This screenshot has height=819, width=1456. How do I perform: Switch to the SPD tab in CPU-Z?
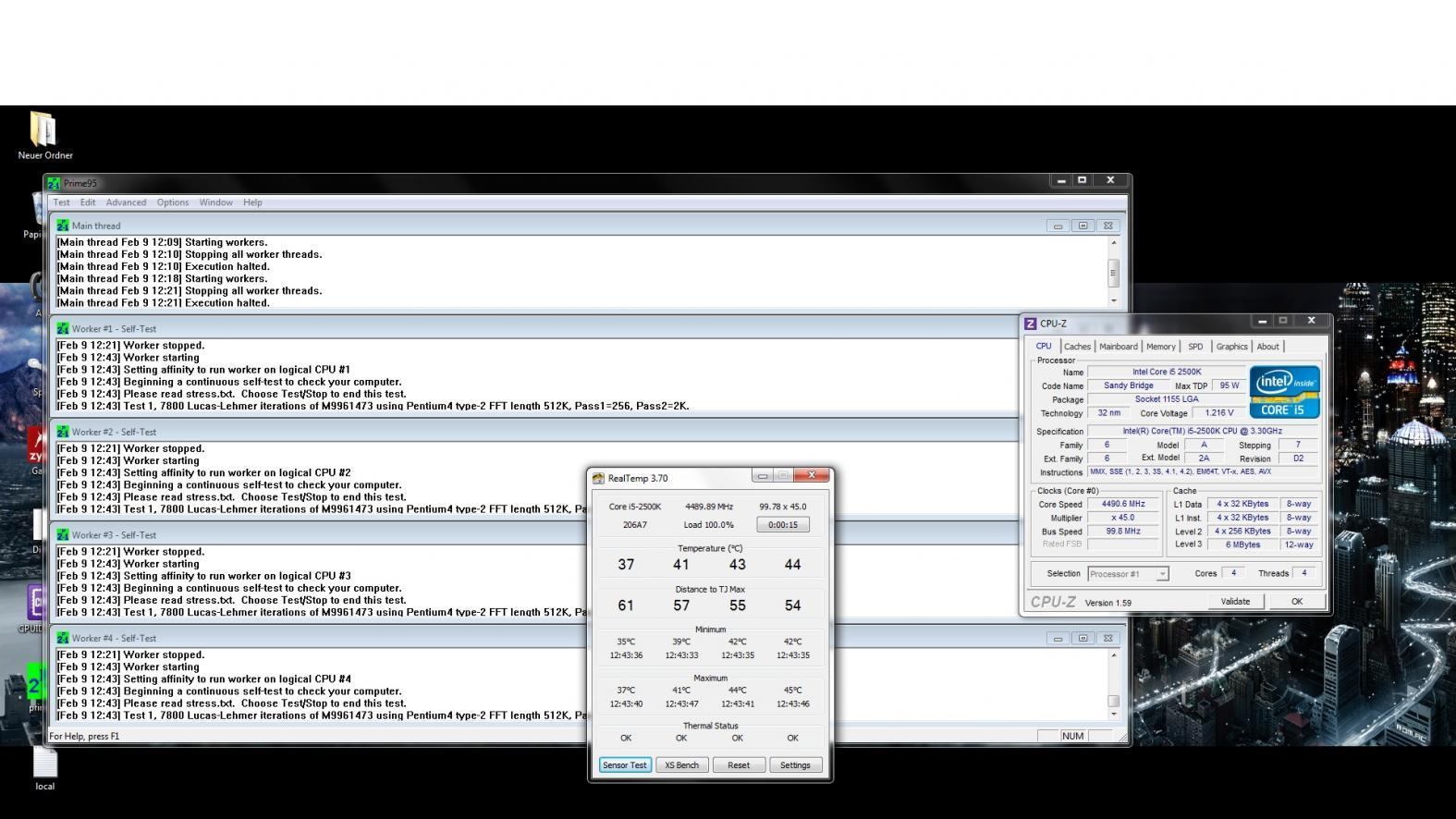tap(1195, 347)
